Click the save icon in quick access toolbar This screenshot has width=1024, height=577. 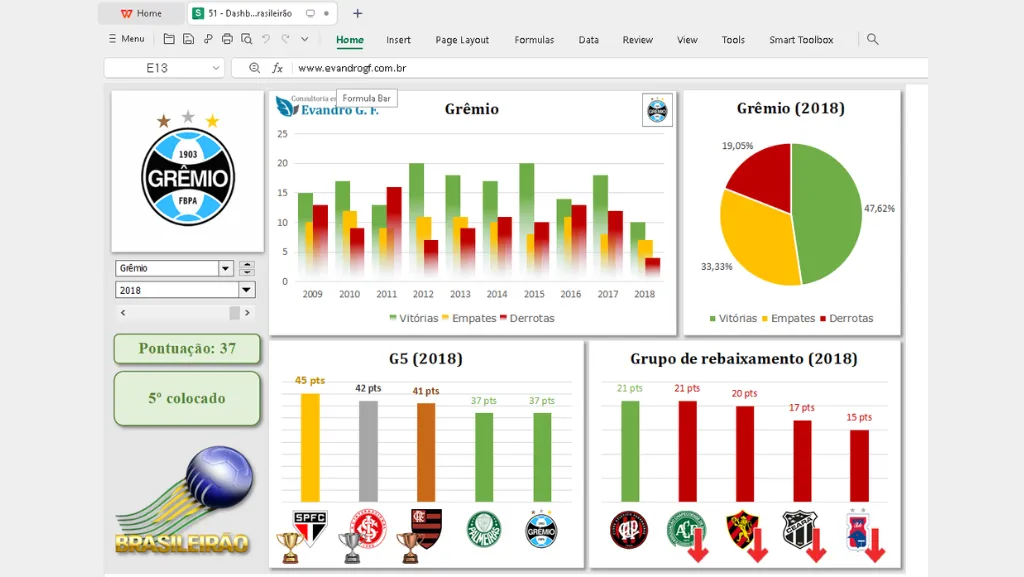188,39
